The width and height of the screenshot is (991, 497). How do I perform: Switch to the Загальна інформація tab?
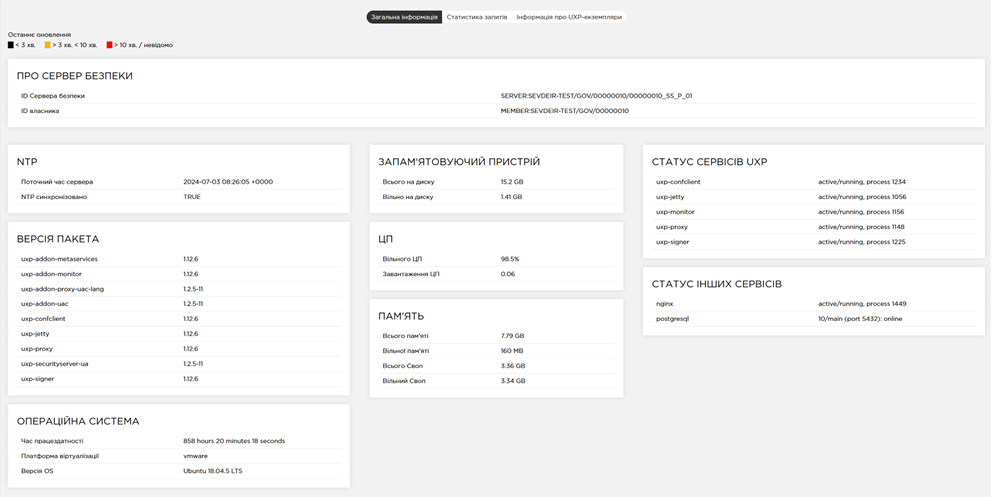(x=404, y=17)
